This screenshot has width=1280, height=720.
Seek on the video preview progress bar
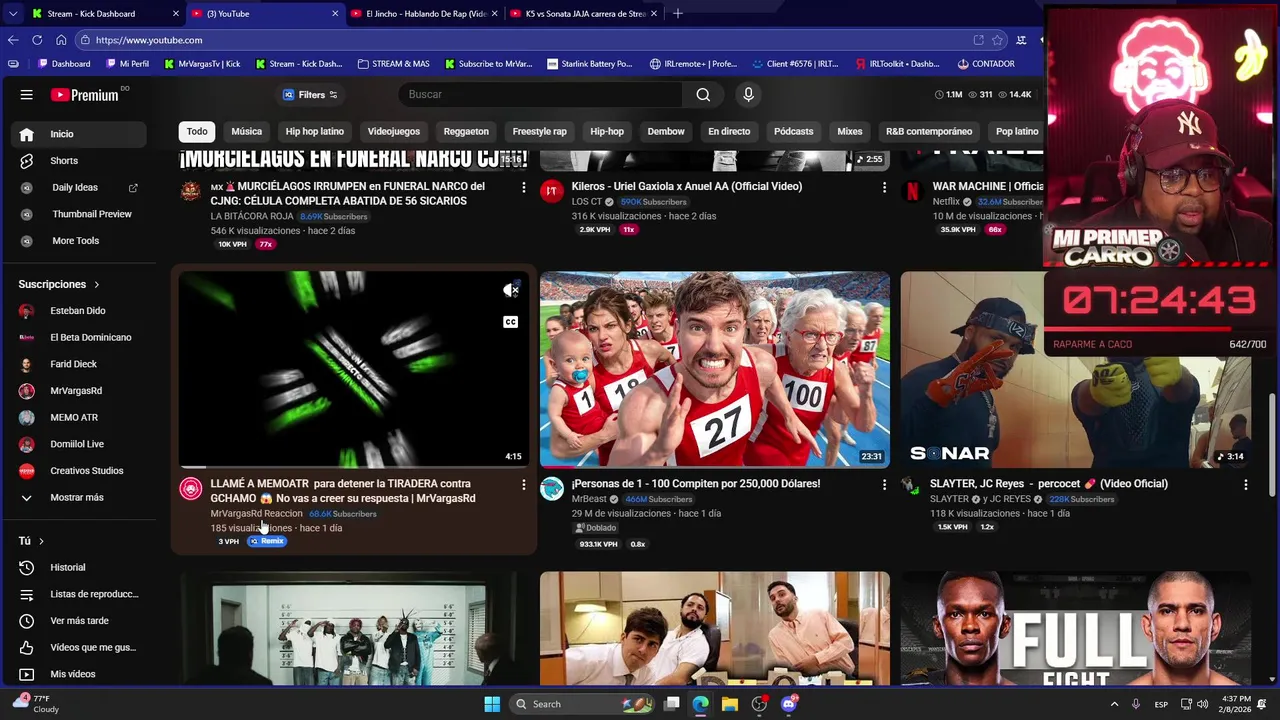coord(354,466)
